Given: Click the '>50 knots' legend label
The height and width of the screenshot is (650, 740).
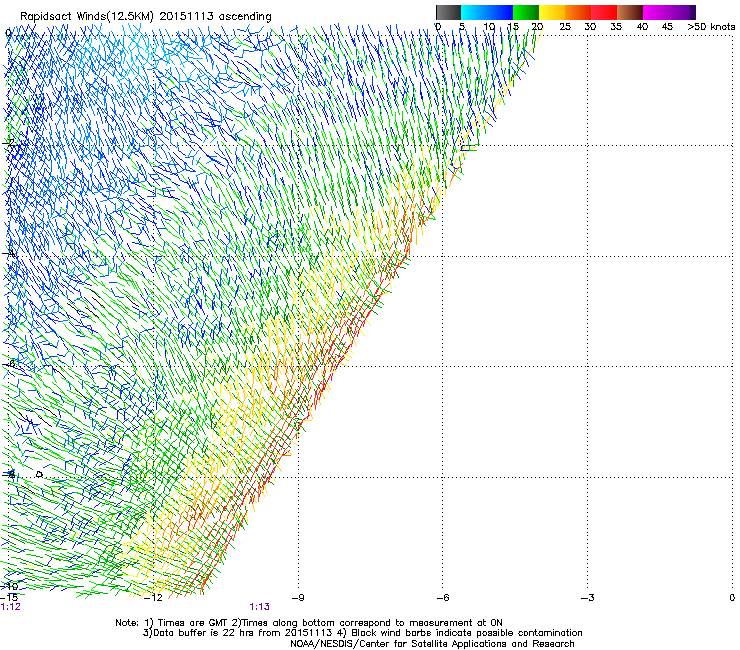Looking at the screenshot, I should point(711,26).
